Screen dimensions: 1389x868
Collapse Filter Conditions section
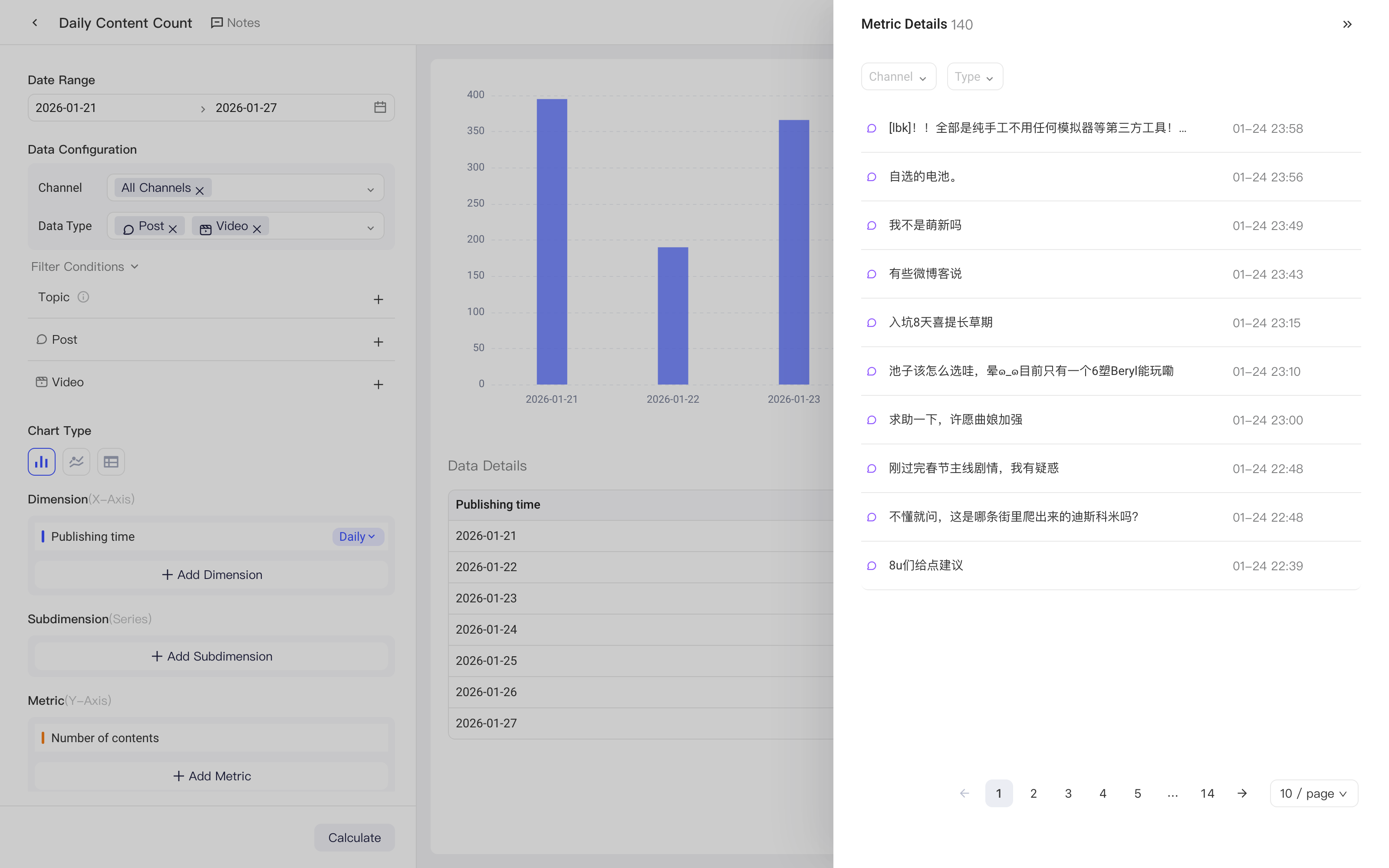coord(85,266)
